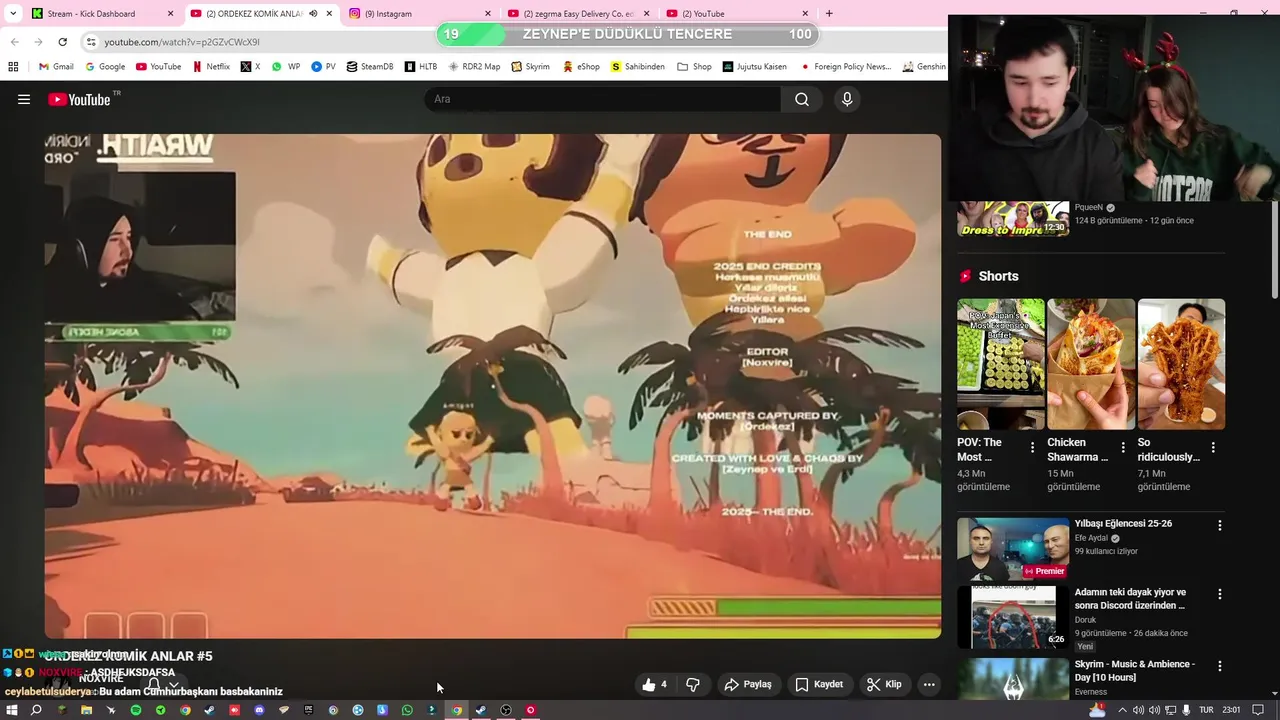Open Discord from the taskbar
Viewport: 1280px width, 720px height.
259,710
